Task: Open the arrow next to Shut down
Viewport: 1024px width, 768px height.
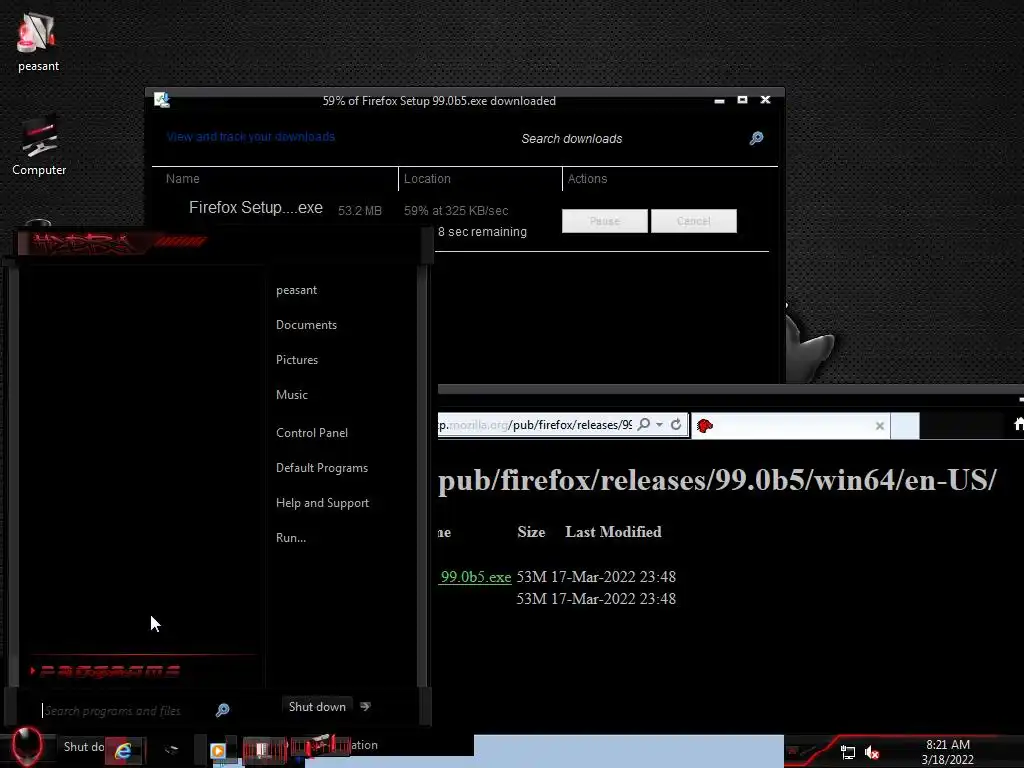Action: [366, 707]
